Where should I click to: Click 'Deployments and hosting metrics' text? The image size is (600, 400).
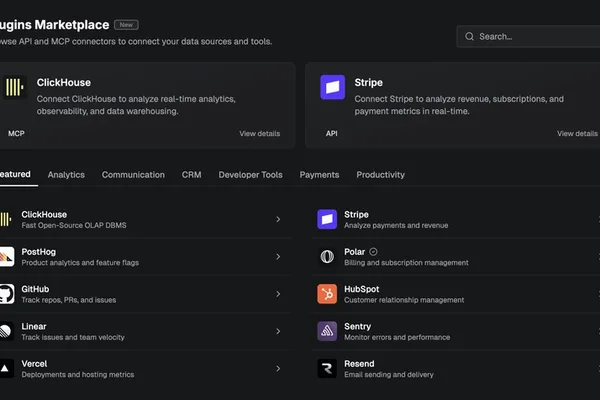(78, 375)
